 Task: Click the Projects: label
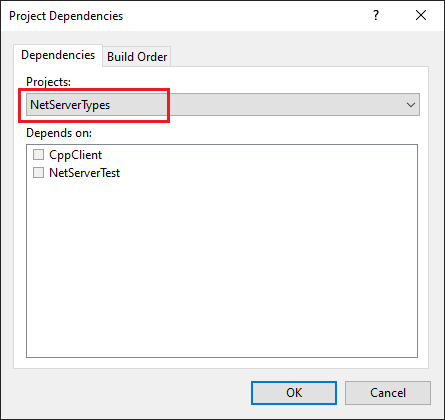[49, 82]
